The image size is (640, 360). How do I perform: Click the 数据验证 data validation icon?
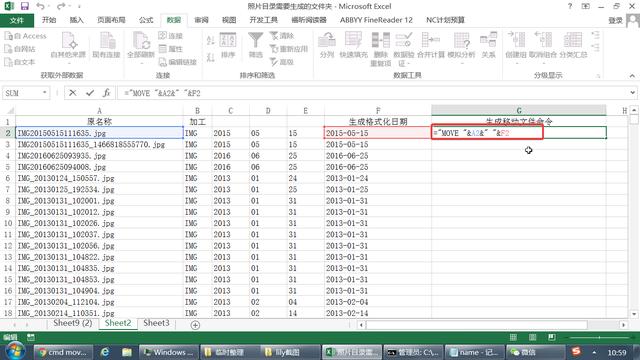pyautogui.click(x=404, y=40)
